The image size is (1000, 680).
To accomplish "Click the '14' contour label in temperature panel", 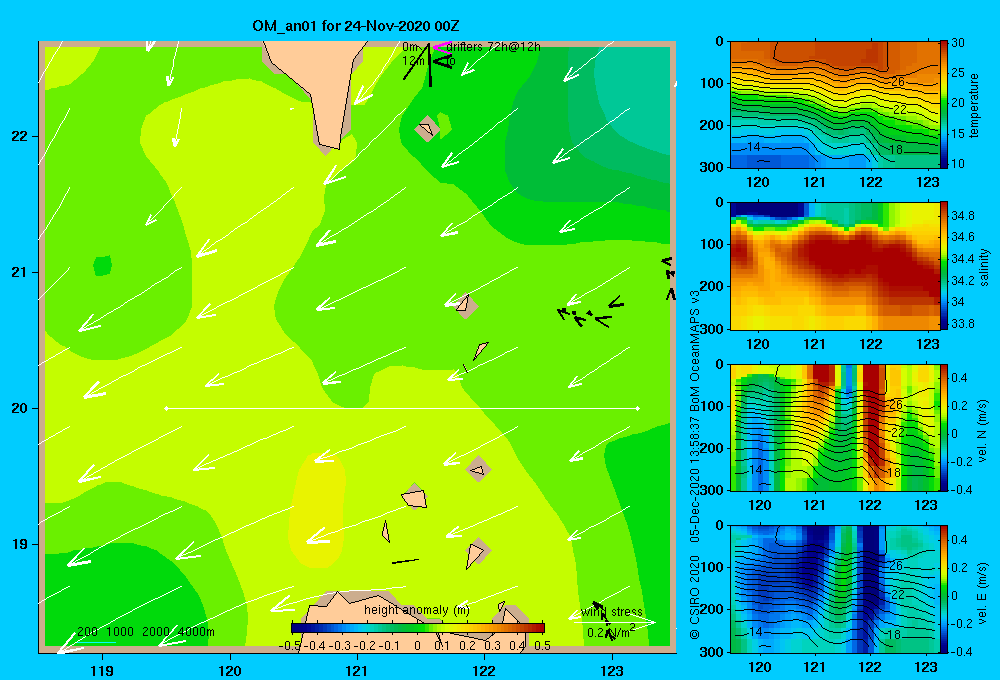I will click(x=754, y=147).
